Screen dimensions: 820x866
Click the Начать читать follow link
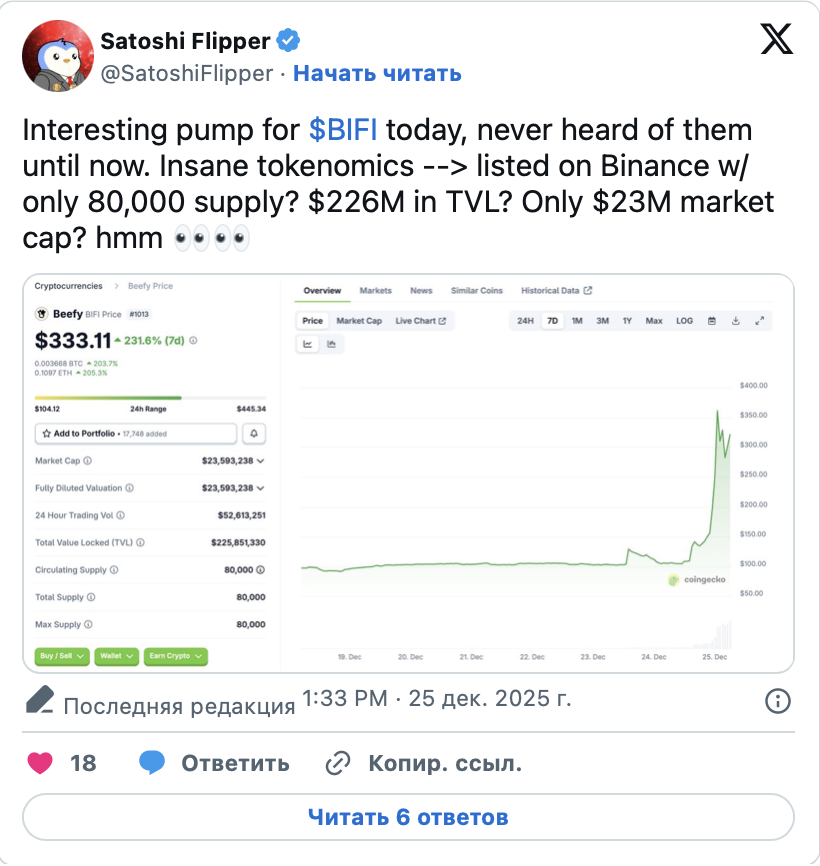[x=377, y=73]
